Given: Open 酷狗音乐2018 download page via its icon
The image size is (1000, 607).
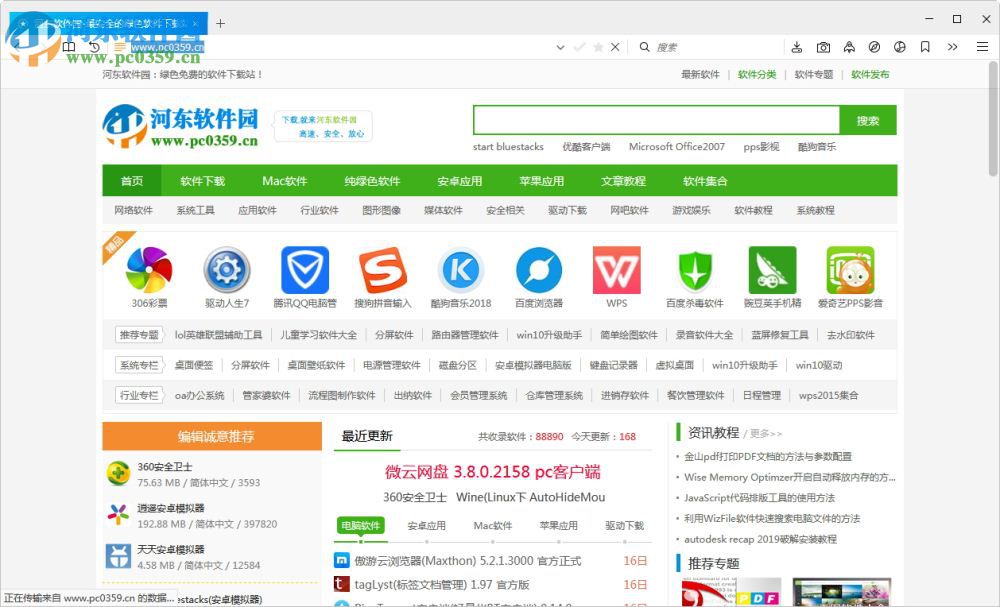Looking at the screenshot, I should pos(460,271).
